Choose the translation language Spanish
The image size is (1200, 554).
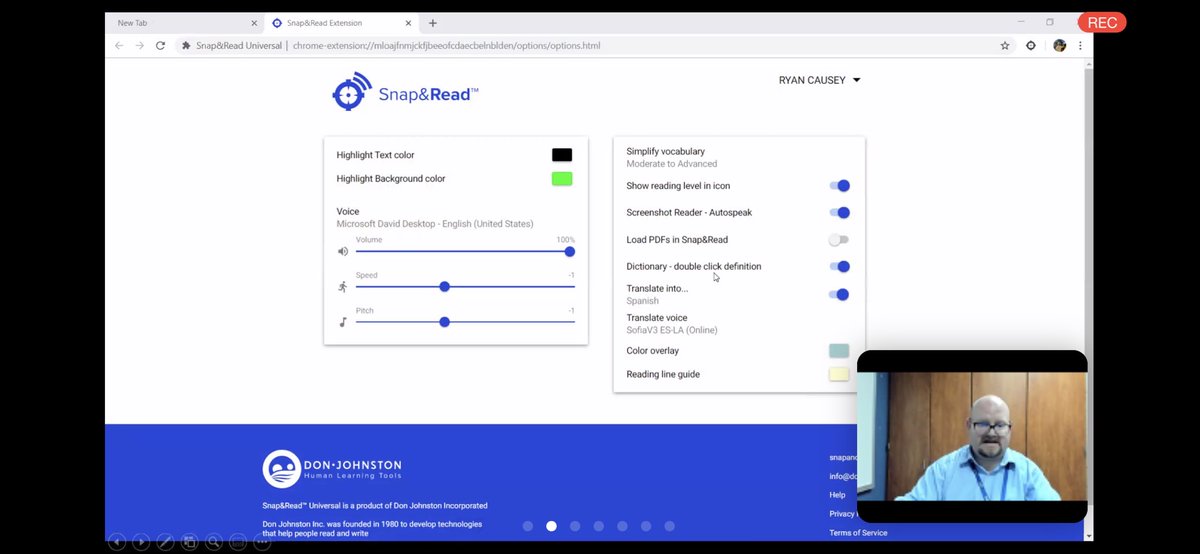point(642,301)
